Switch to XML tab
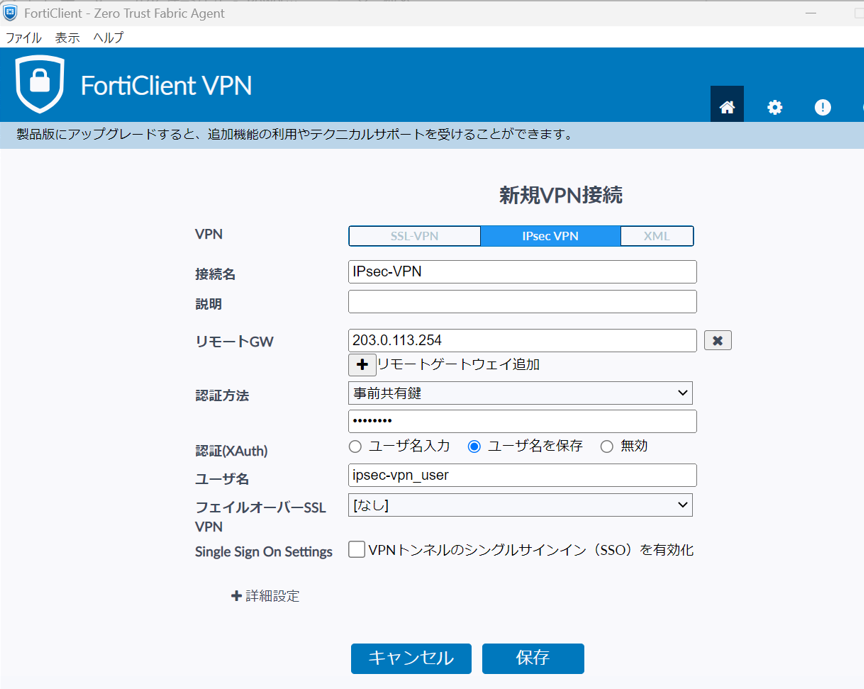 [x=657, y=236]
